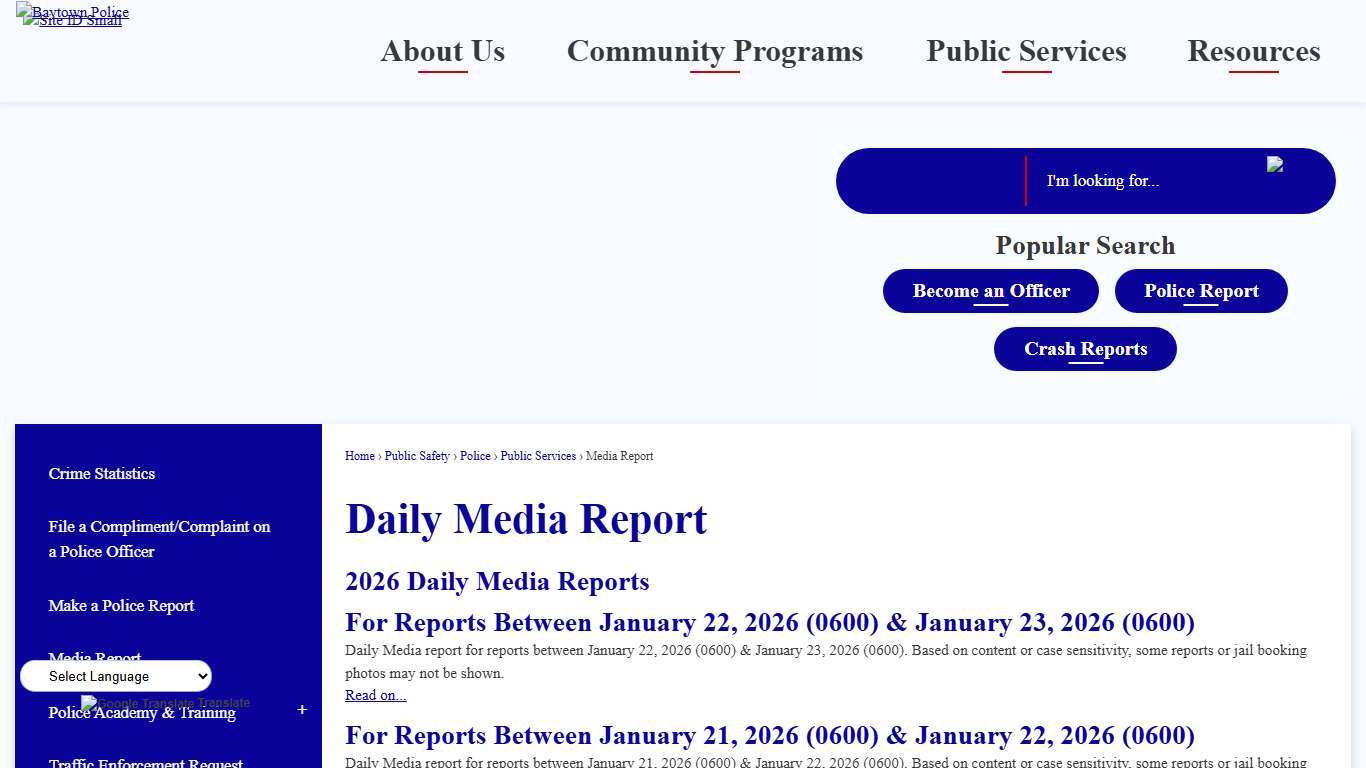Click the I'm looking for search field

pos(1103,181)
